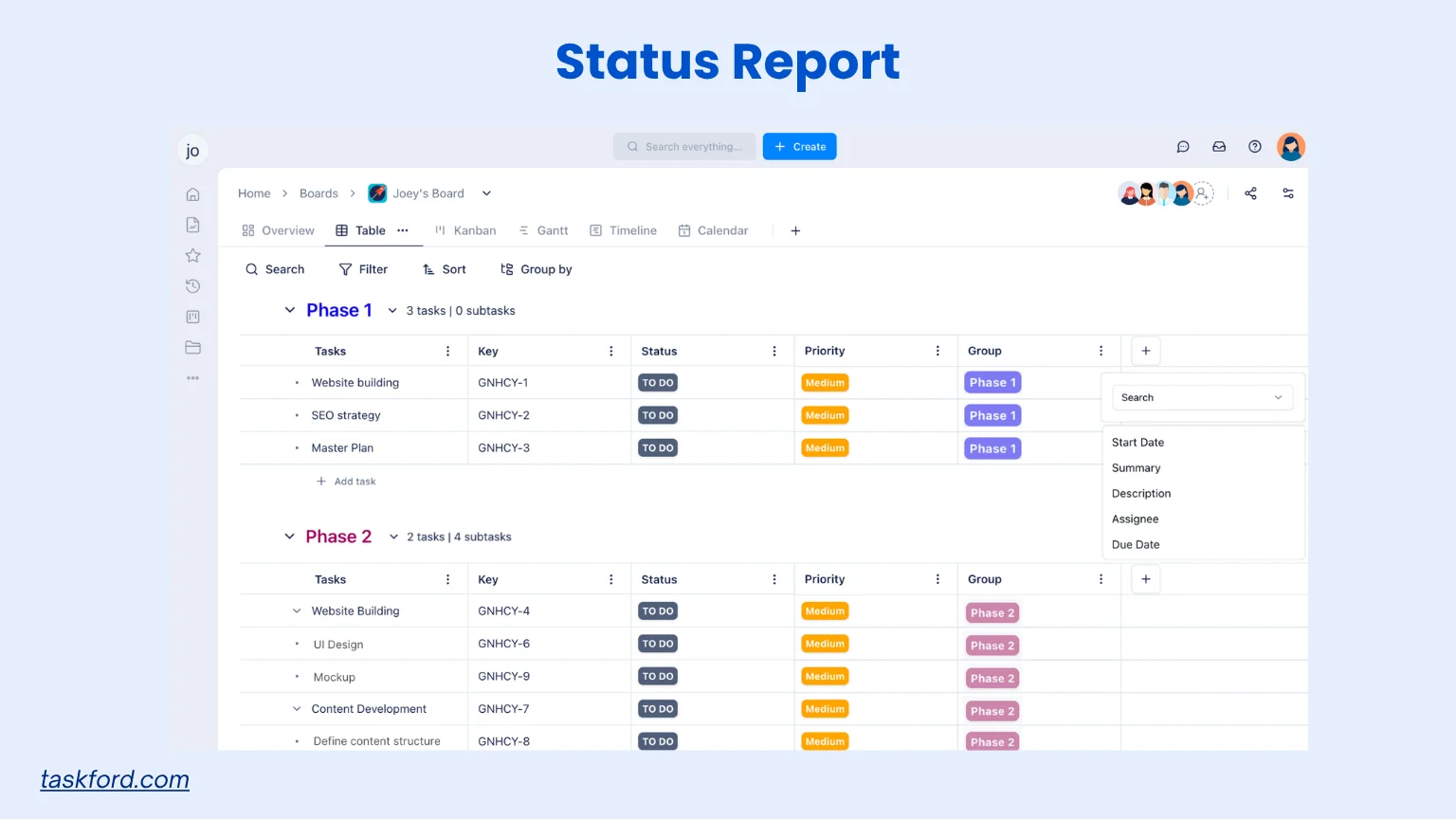
Task: Open the folder icon in left sidebar
Action: (x=192, y=348)
